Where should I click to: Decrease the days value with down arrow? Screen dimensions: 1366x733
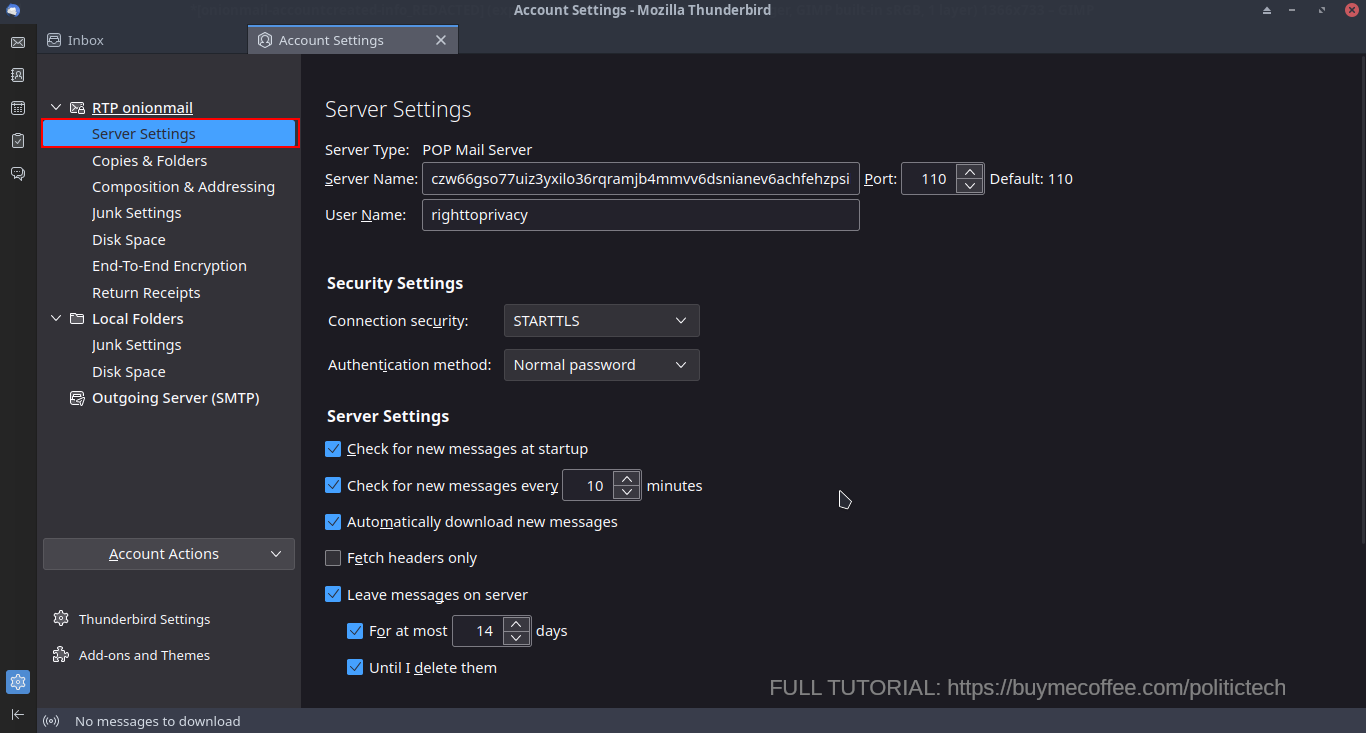coord(516,638)
